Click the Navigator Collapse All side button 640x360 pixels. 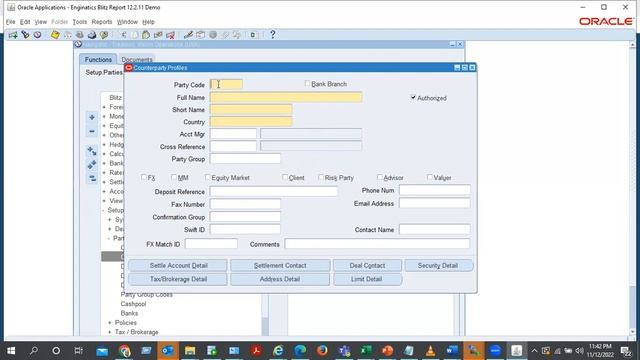[92, 178]
